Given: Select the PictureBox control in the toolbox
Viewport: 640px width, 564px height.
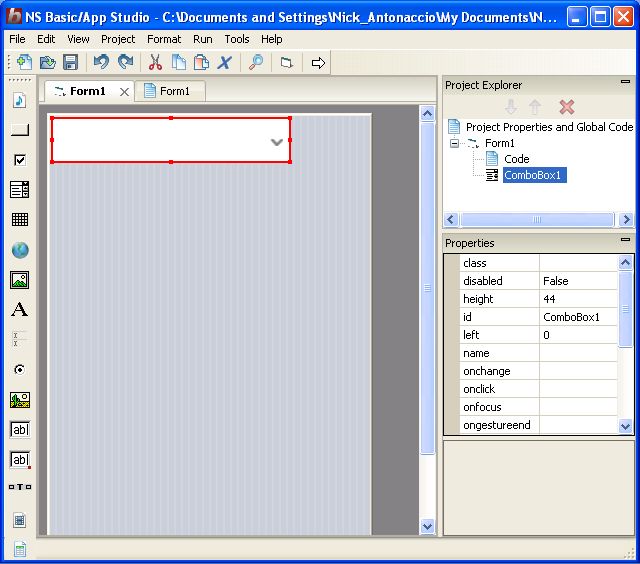Looking at the screenshot, I should 20,400.
